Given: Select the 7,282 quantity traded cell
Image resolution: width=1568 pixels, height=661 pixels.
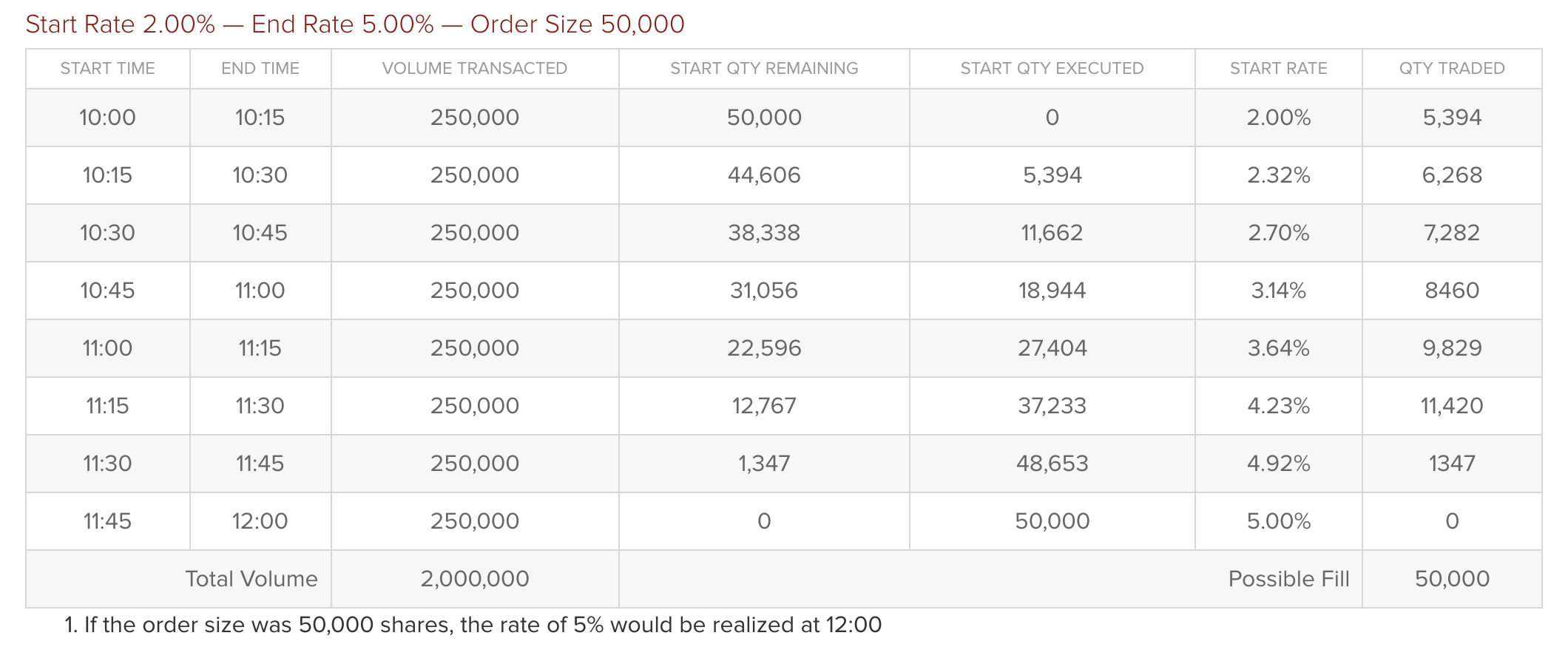Looking at the screenshot, I should click(1452, 233).
